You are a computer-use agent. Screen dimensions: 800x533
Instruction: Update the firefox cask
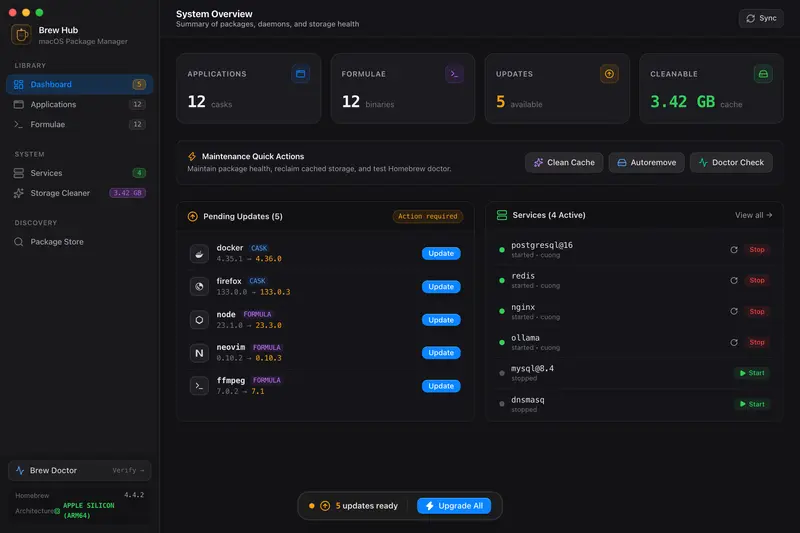click(441, 287)
